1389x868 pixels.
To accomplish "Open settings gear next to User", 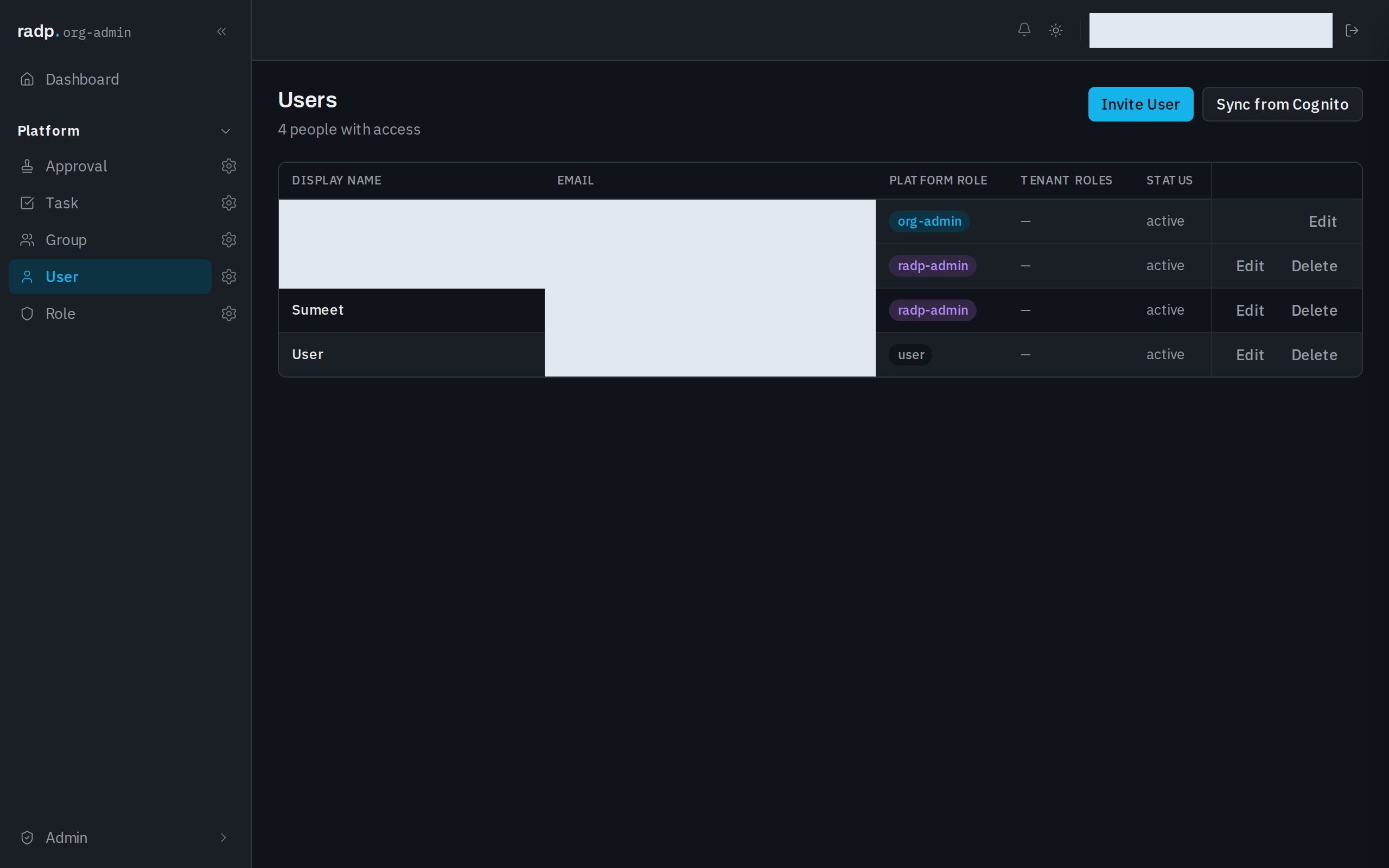I will tap(229, 277).
